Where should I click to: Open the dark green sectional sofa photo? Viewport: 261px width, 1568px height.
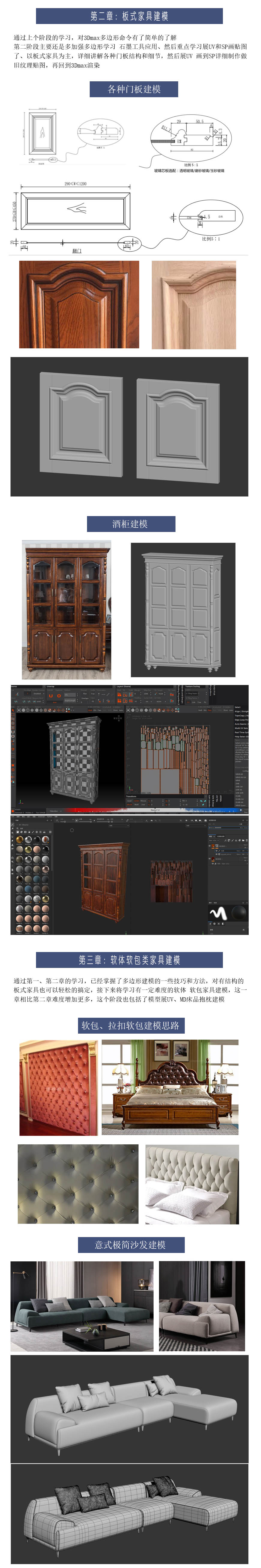[x=82, y=1306]
